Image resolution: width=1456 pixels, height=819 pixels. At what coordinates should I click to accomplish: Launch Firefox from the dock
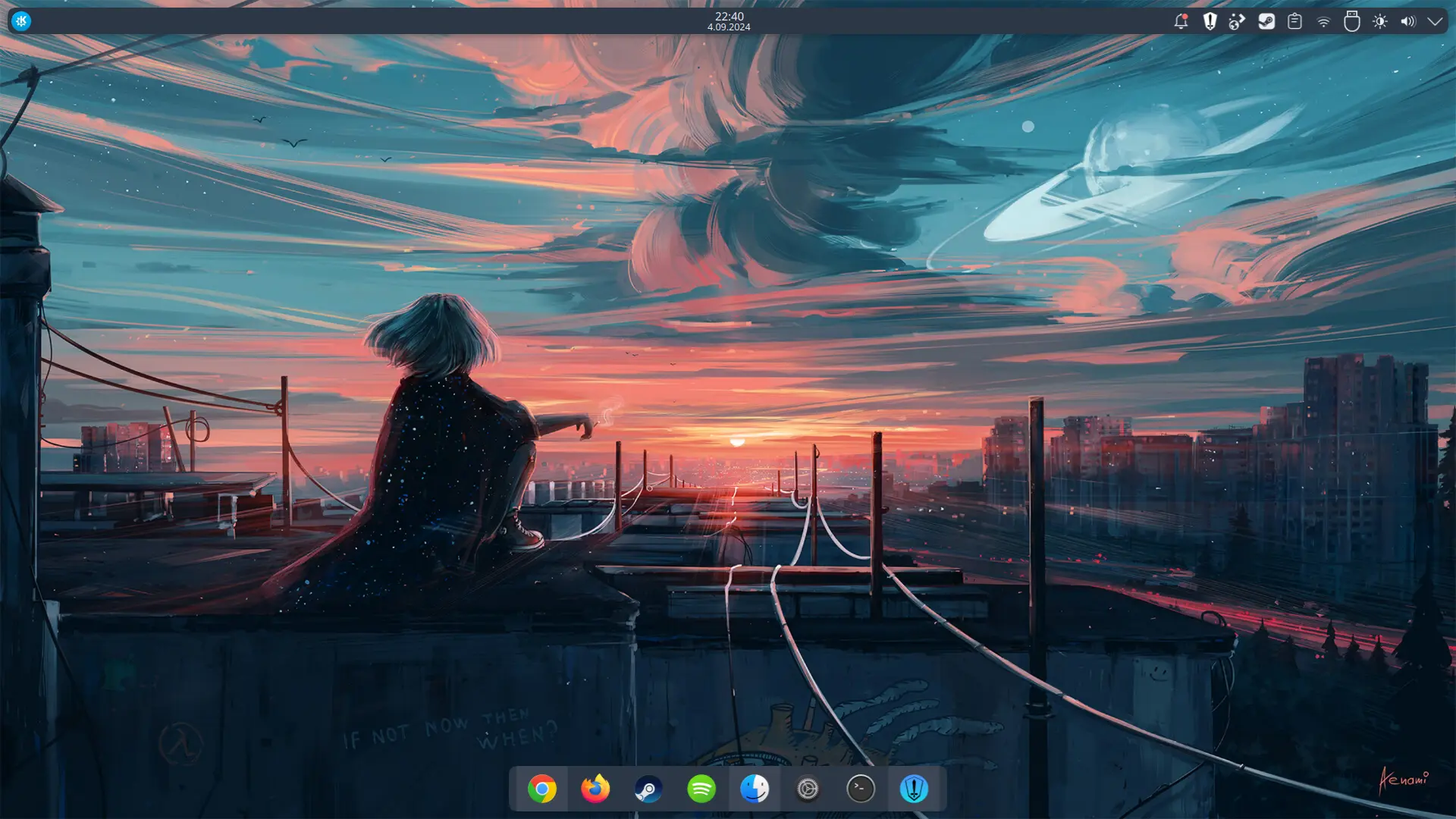click(595, 789)
